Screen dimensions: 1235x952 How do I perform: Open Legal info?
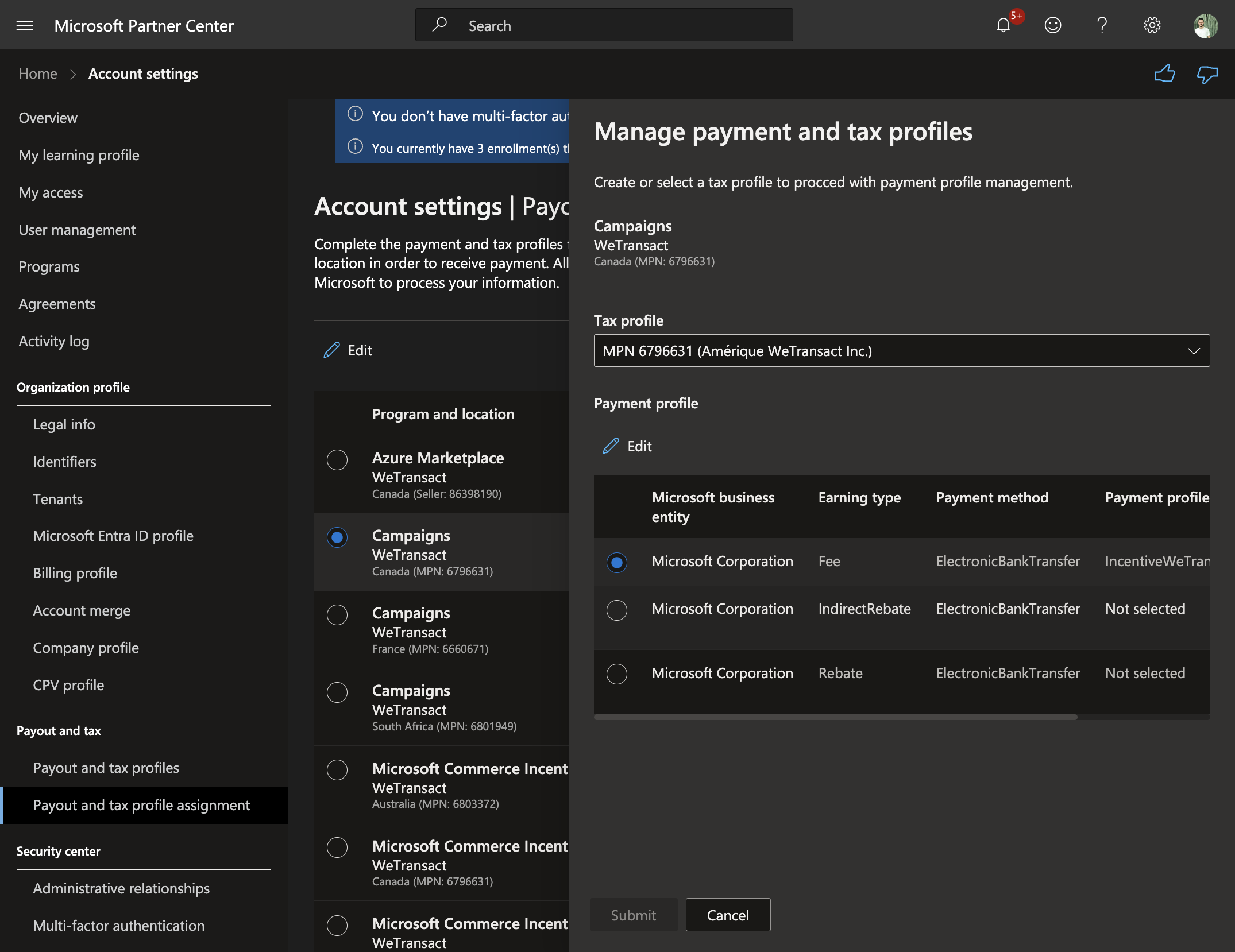[x=64, y=424]
